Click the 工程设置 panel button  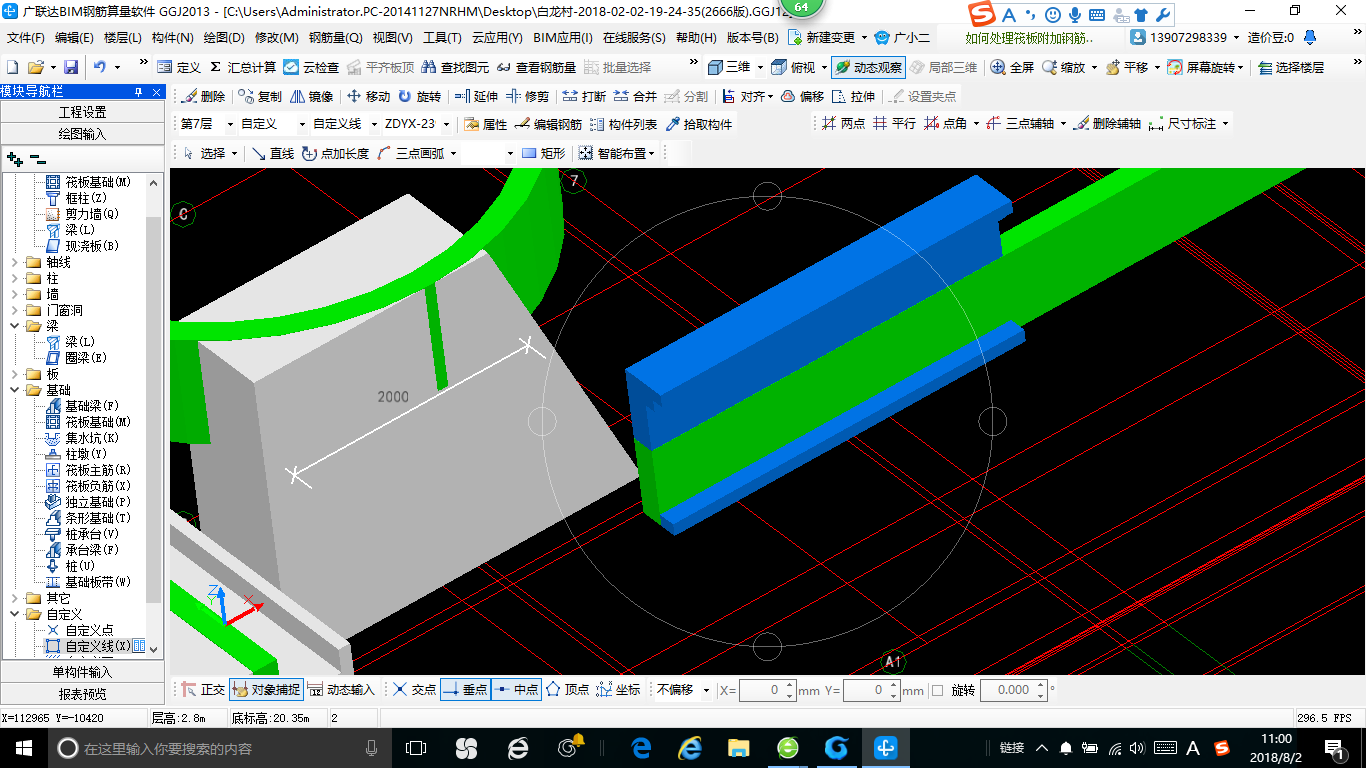click(x=82, y=112)
